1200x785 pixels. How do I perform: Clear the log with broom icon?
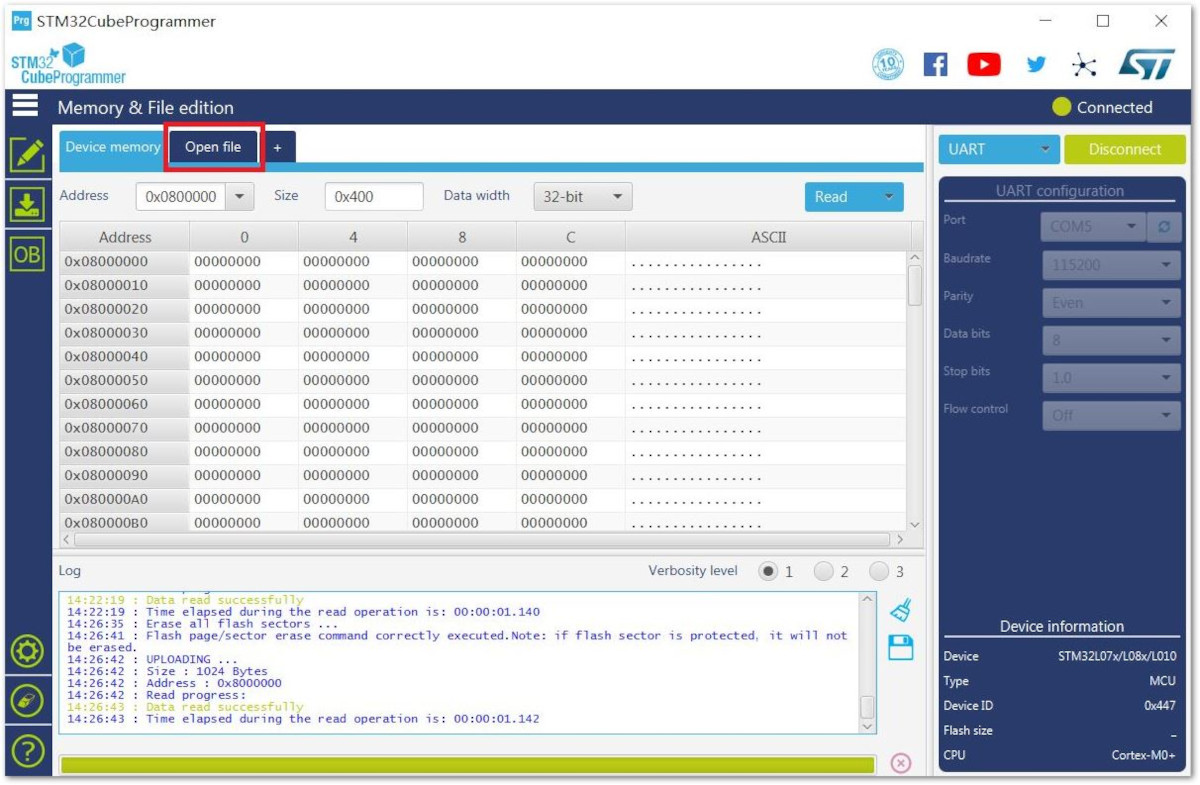pyautogui.click(x=900, y=610)
